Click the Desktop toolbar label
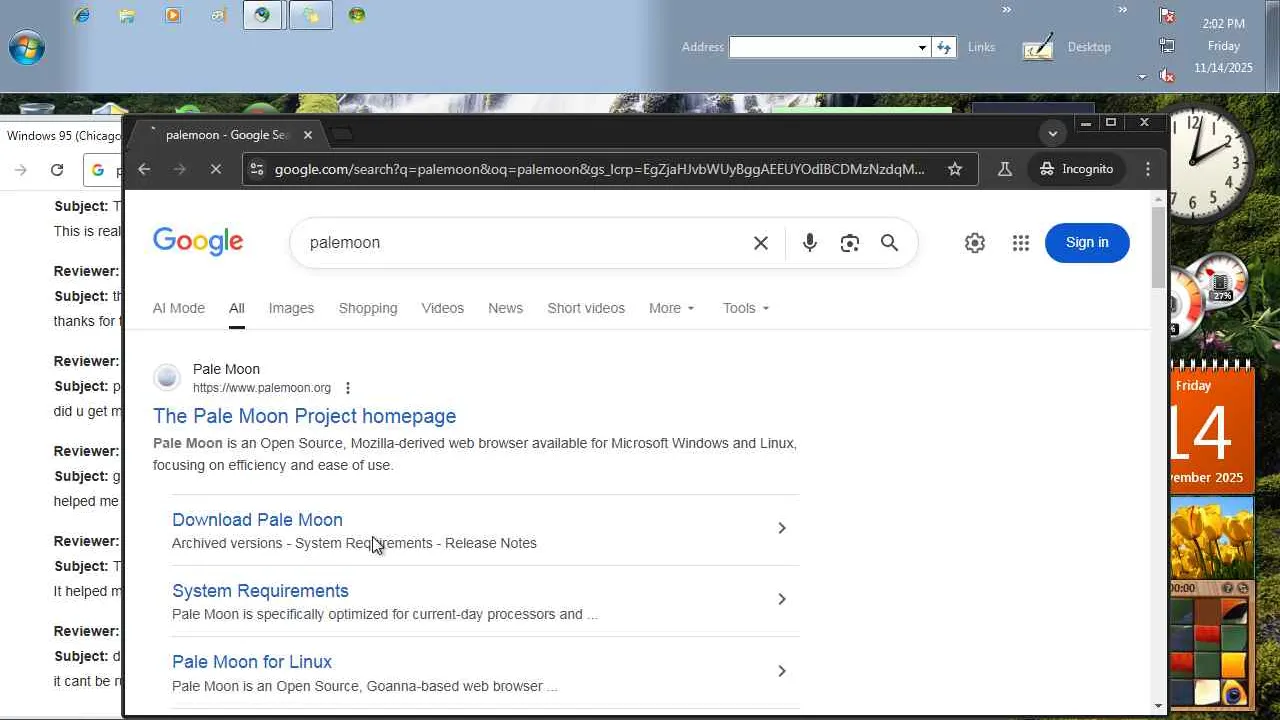 tap(1089, 47)
